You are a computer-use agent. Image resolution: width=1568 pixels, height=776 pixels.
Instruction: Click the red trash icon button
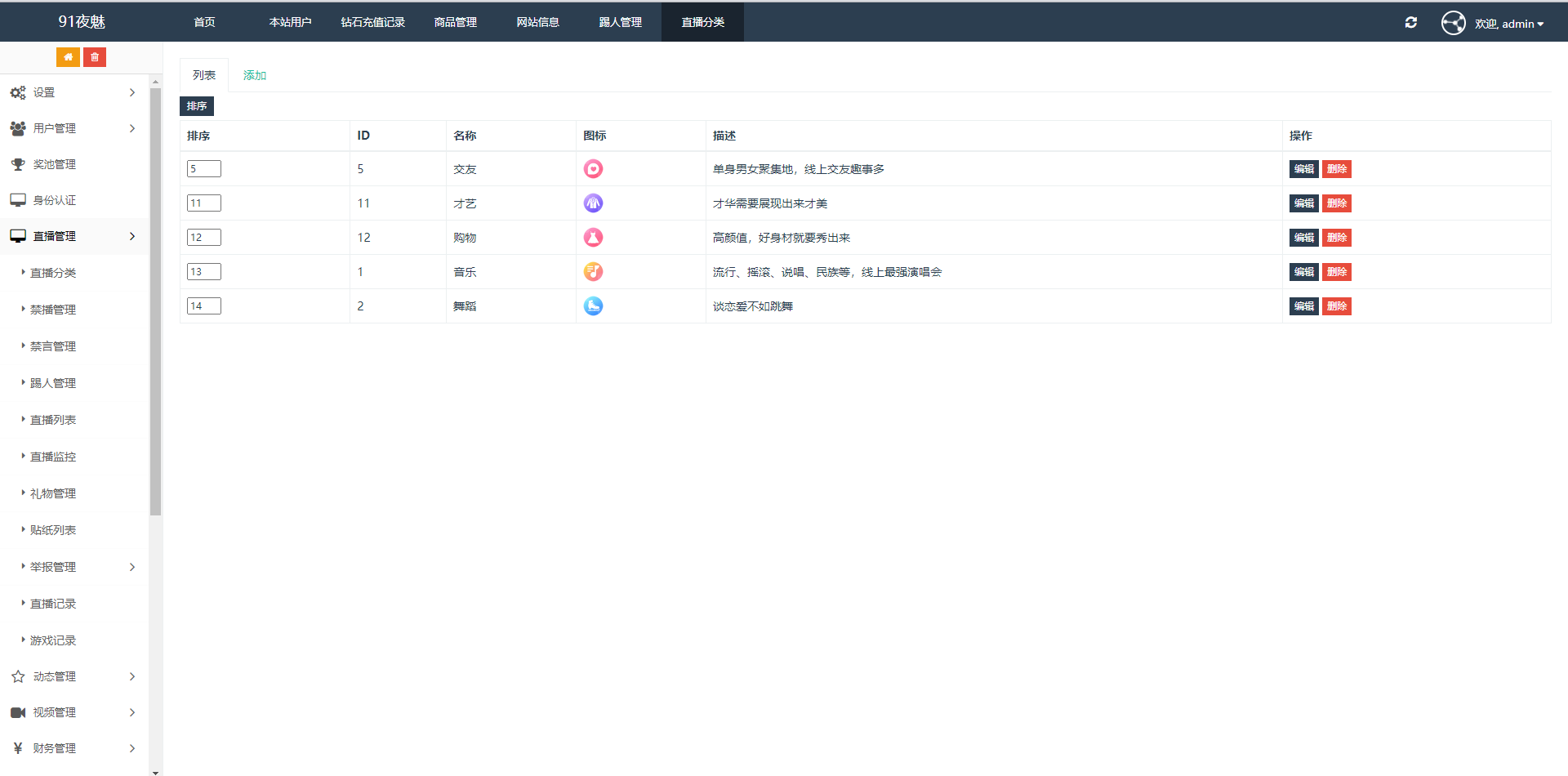95,57
